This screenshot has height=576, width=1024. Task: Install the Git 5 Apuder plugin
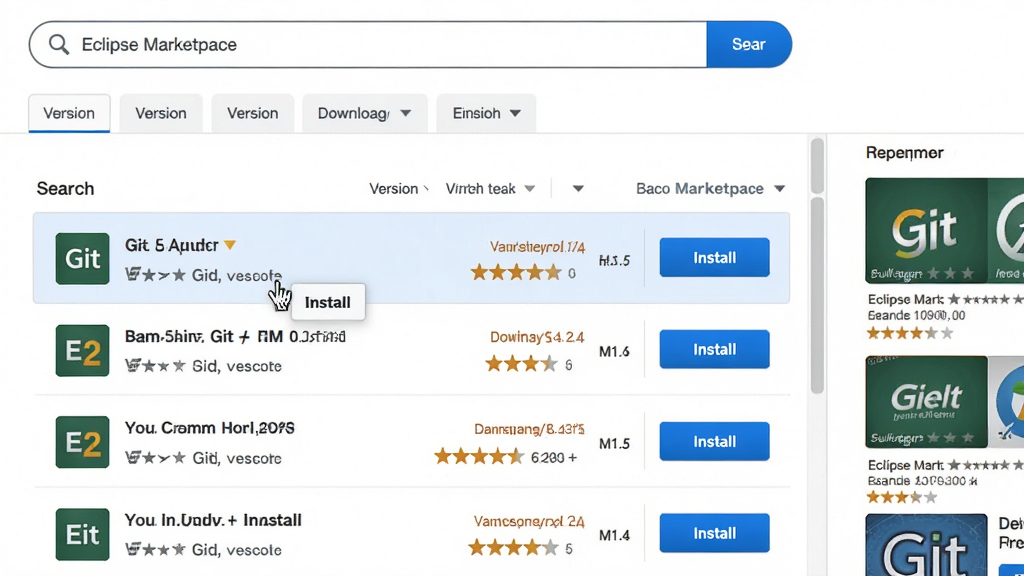click(x=714, y=257)
